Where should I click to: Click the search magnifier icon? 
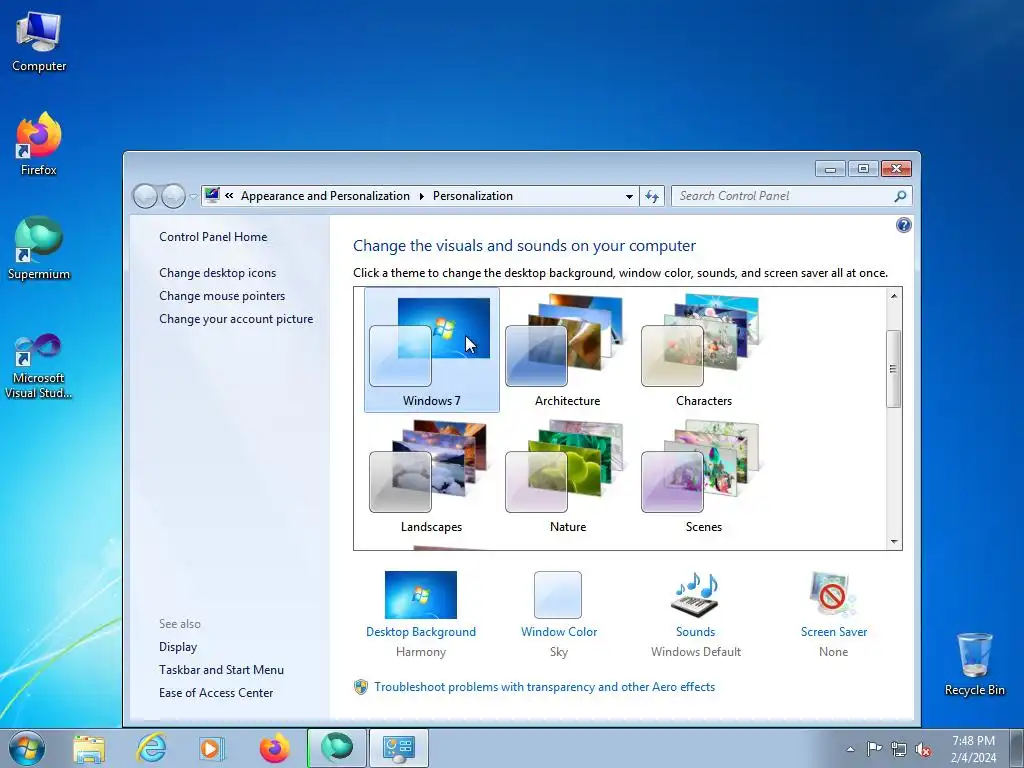tap(900, 196)
